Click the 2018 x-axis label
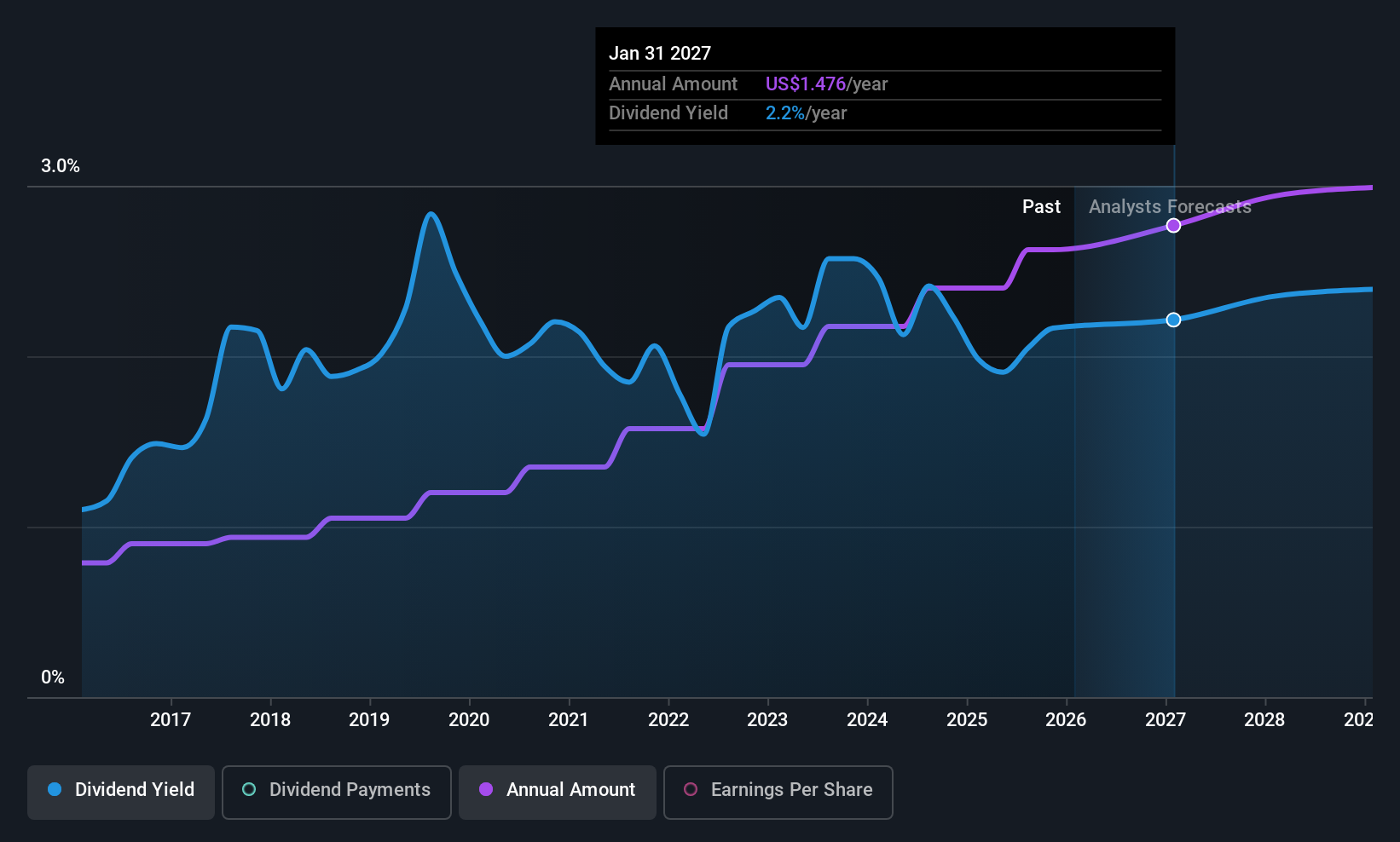Viewport: 1400px width, 842px height. (x=270, y=719)
